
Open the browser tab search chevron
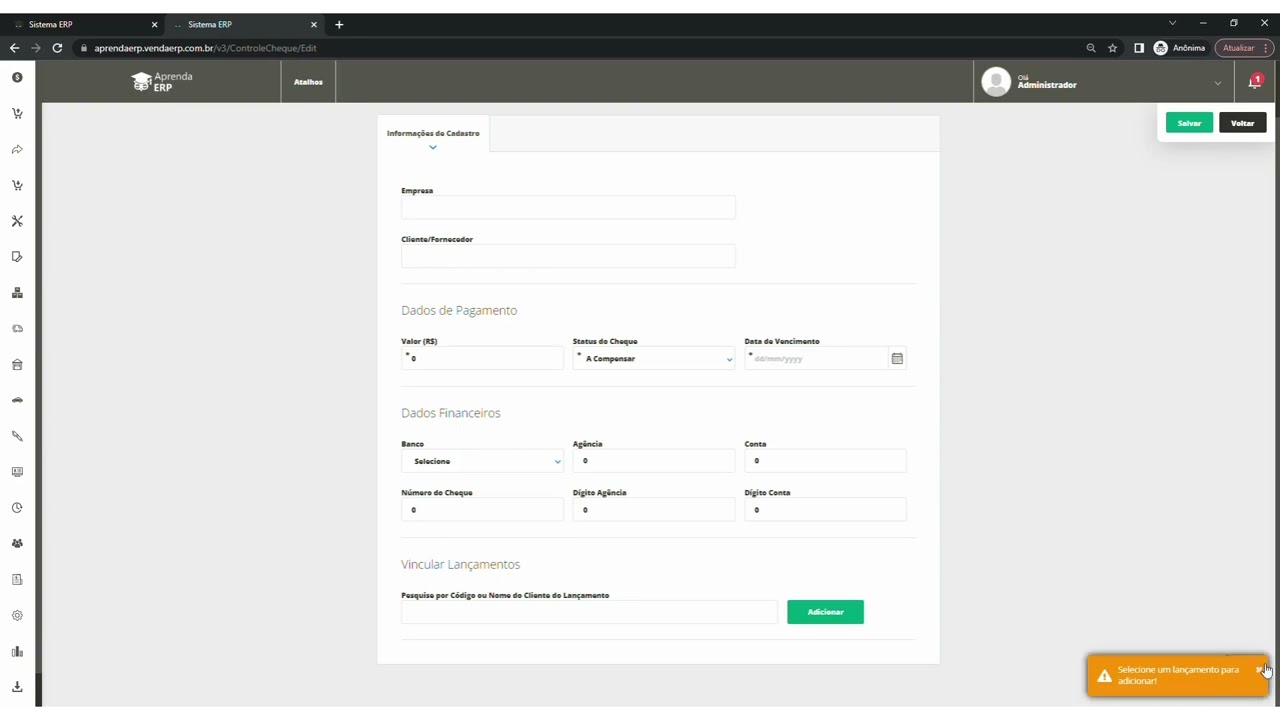[1172, 23]
